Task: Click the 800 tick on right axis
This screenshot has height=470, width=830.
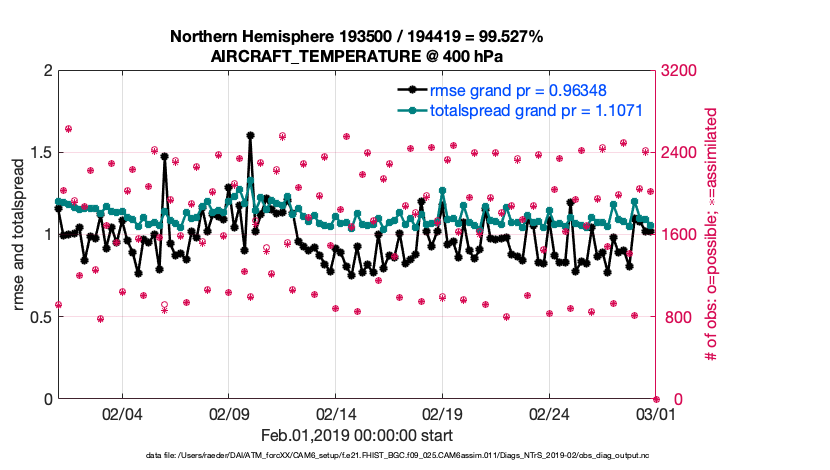Action: tap(675, 317)
